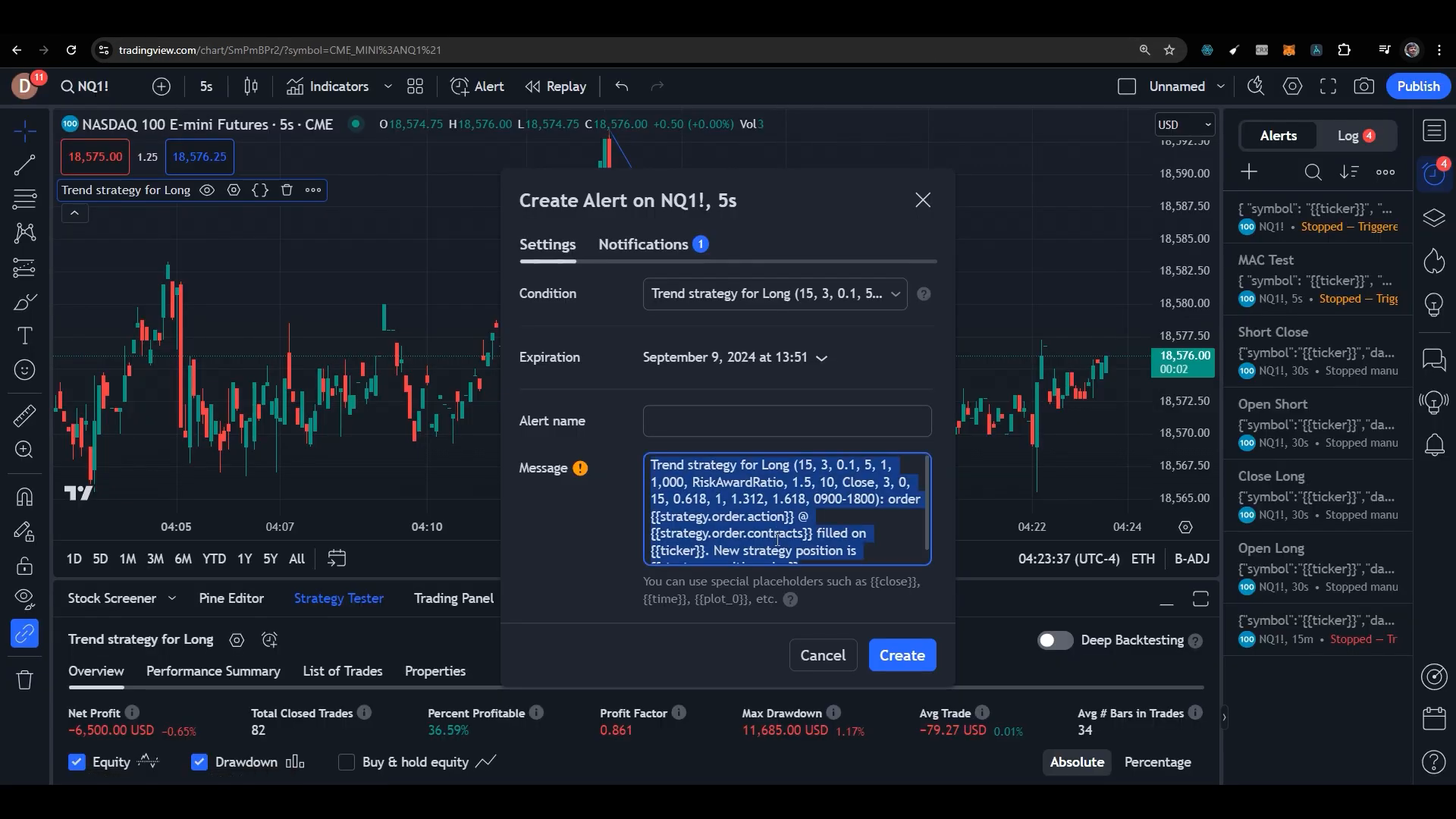The height and width of the screenshot is (819, 1456).
Task: Click the Cancel button
Action: click(x=823, y=655)
